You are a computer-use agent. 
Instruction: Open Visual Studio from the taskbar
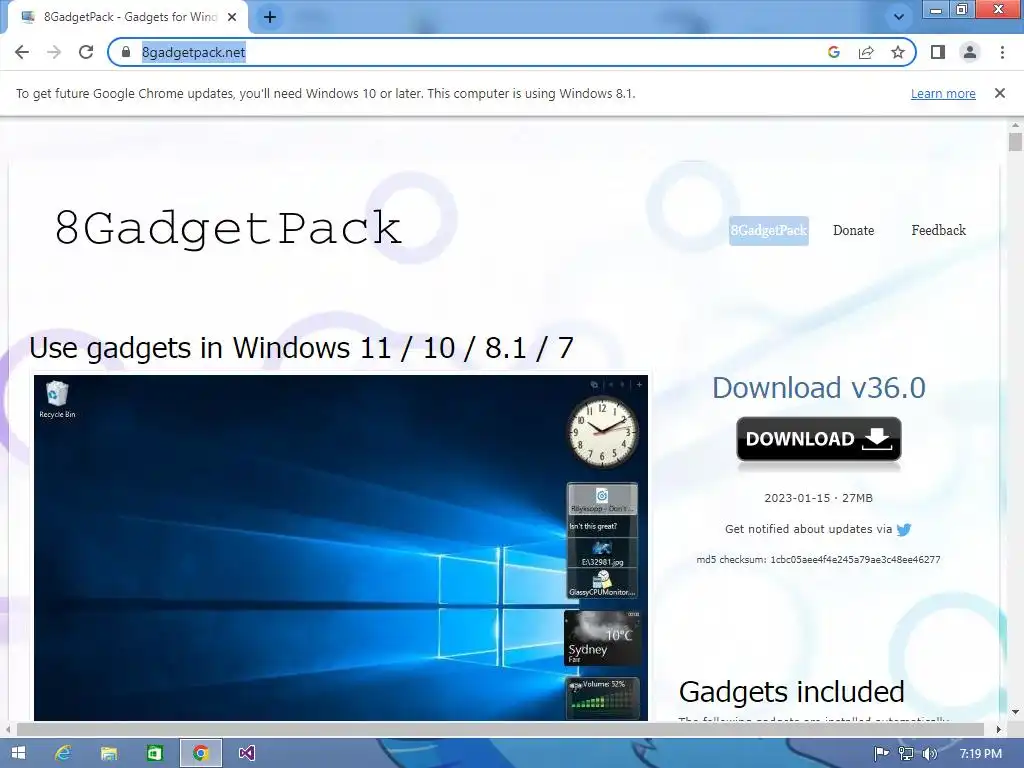[246, 753]
